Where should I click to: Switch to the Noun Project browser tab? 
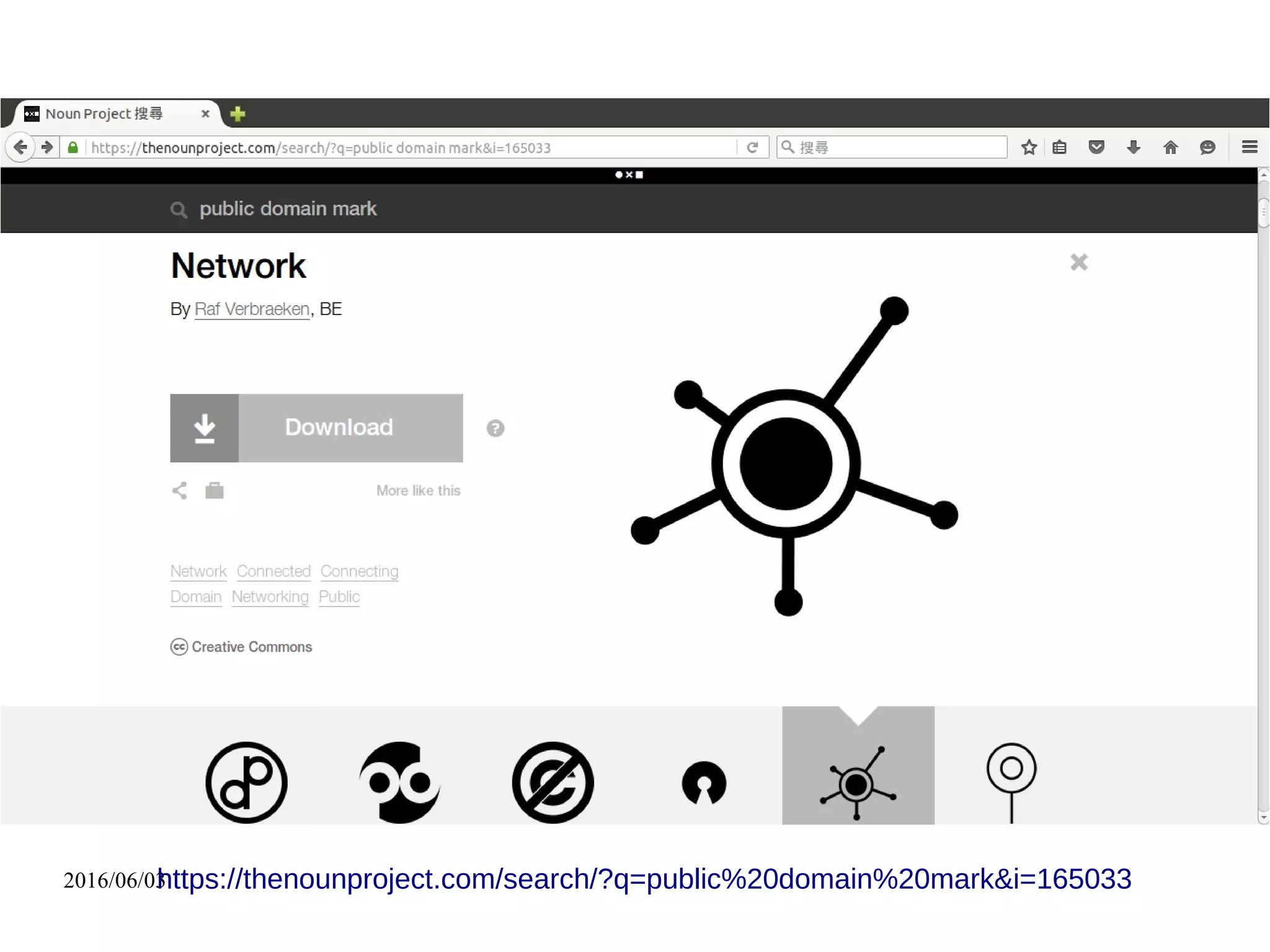coord(105,114)
